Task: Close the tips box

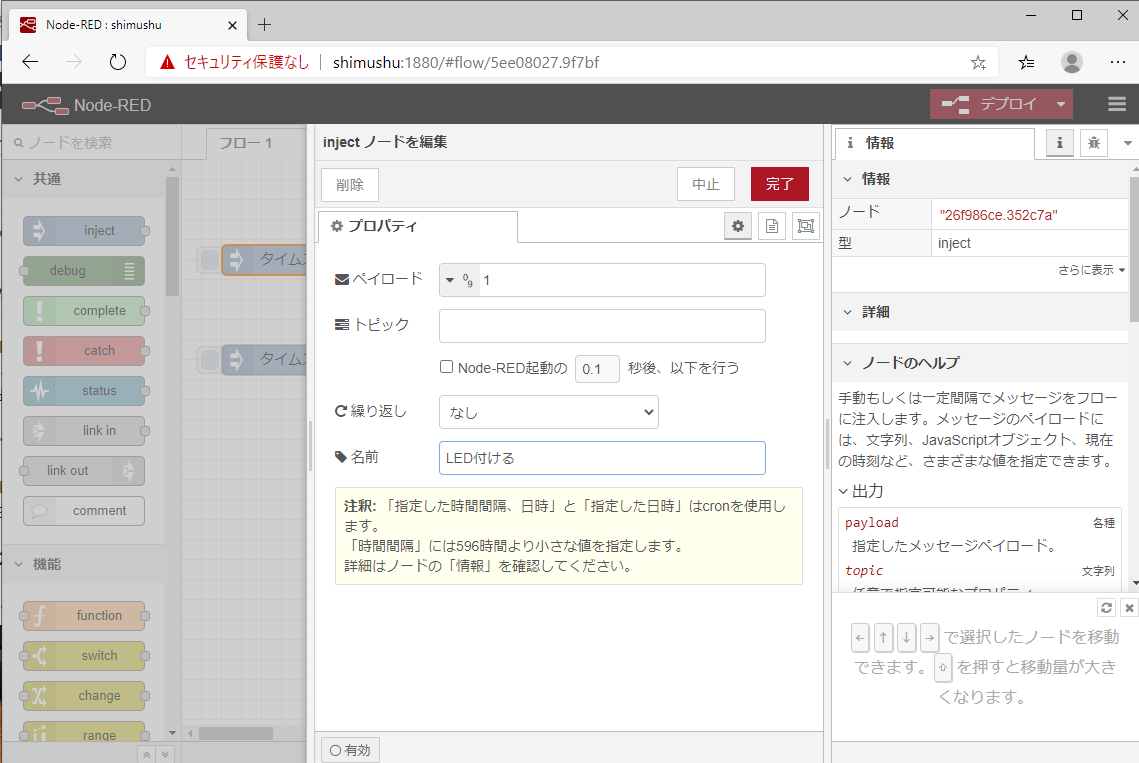Action: pos(1129,607)
